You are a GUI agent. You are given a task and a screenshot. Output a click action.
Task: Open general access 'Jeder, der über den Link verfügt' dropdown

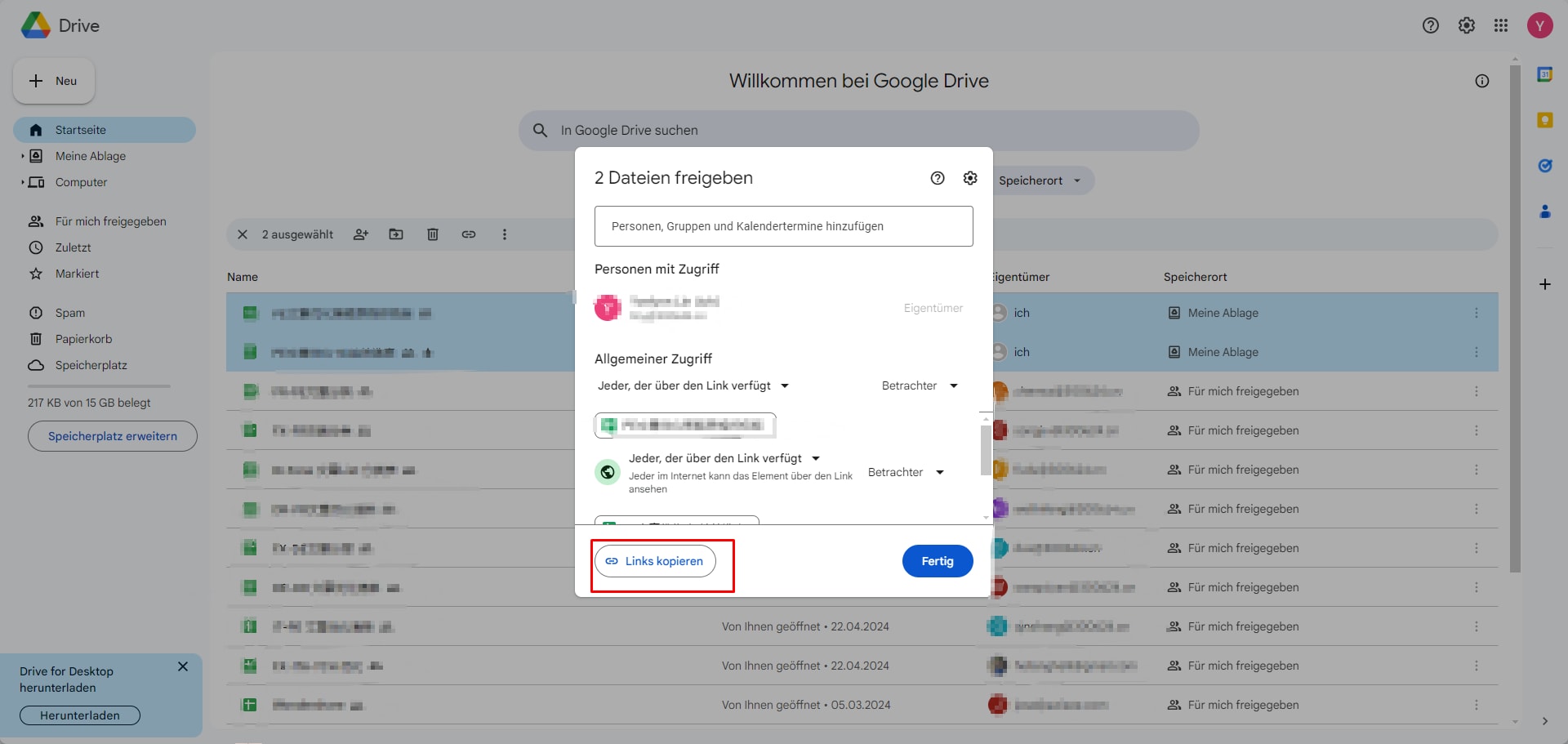click(x=693, y=385)
